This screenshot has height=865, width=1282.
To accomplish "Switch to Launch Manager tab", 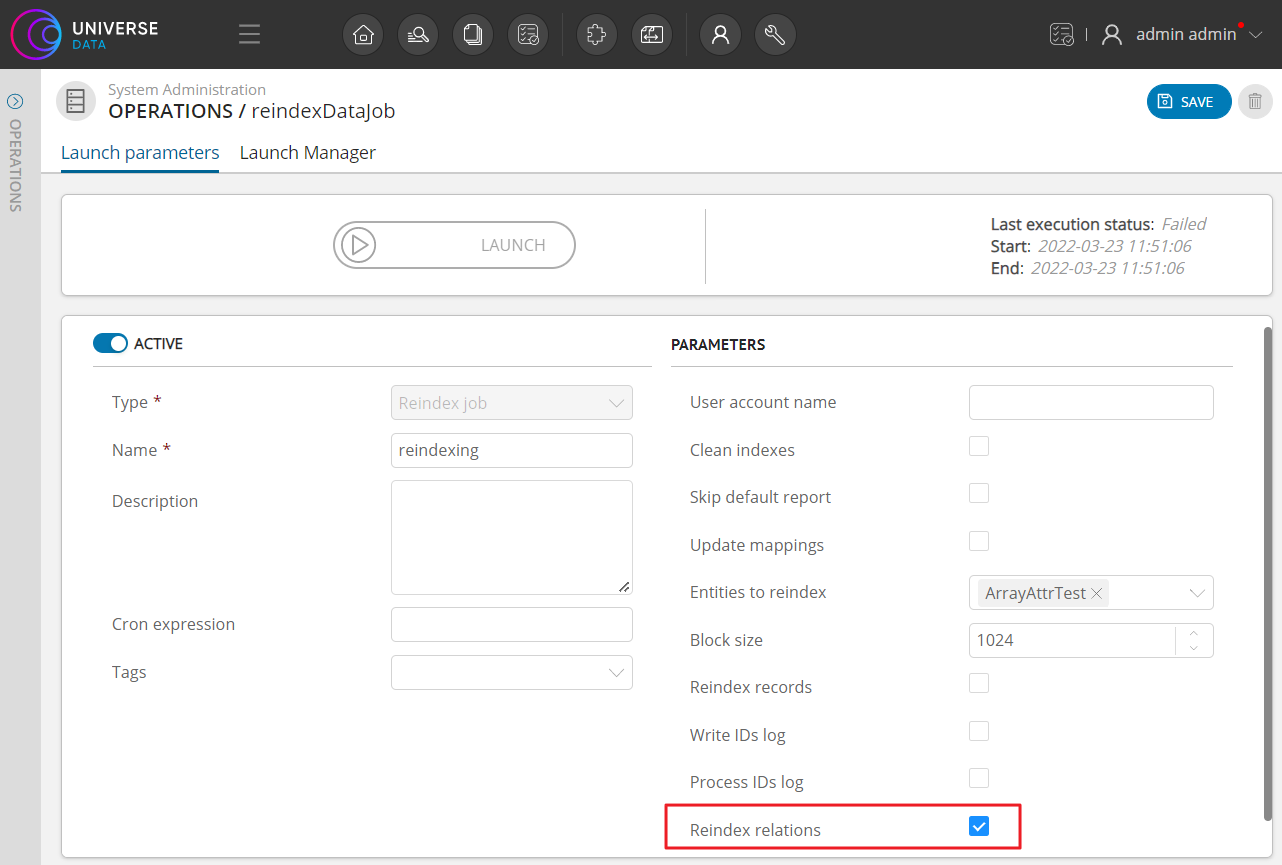I will click(x=308, y=153).
